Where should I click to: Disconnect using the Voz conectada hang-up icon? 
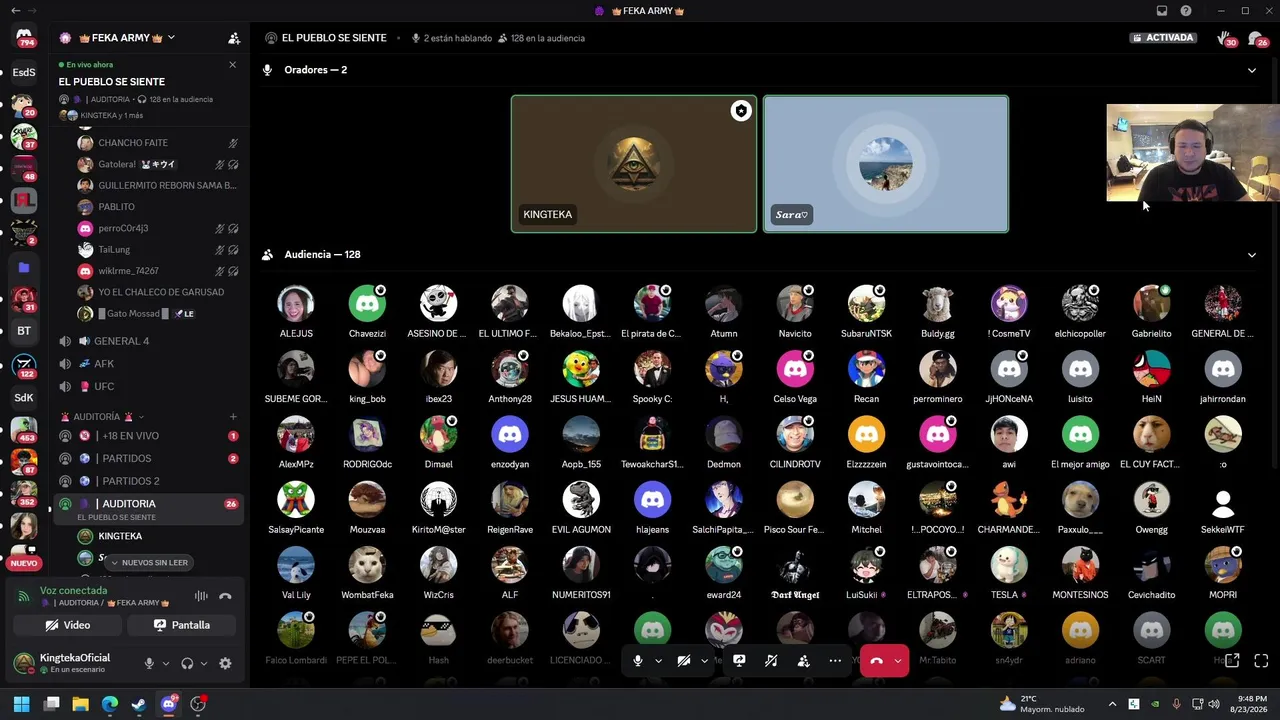[225, 596]
